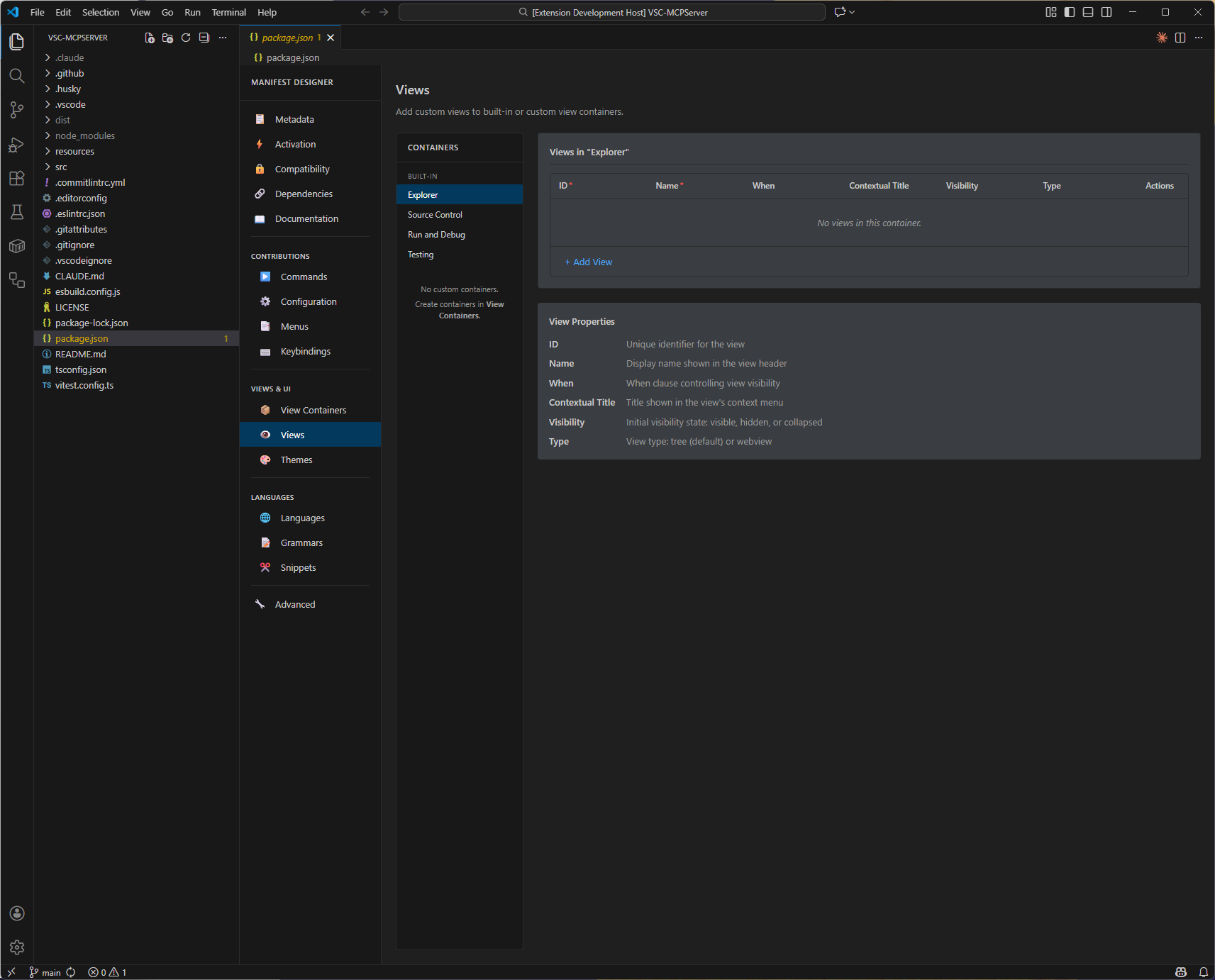
Task: Open the Selection menu
Action: [101, 12]
